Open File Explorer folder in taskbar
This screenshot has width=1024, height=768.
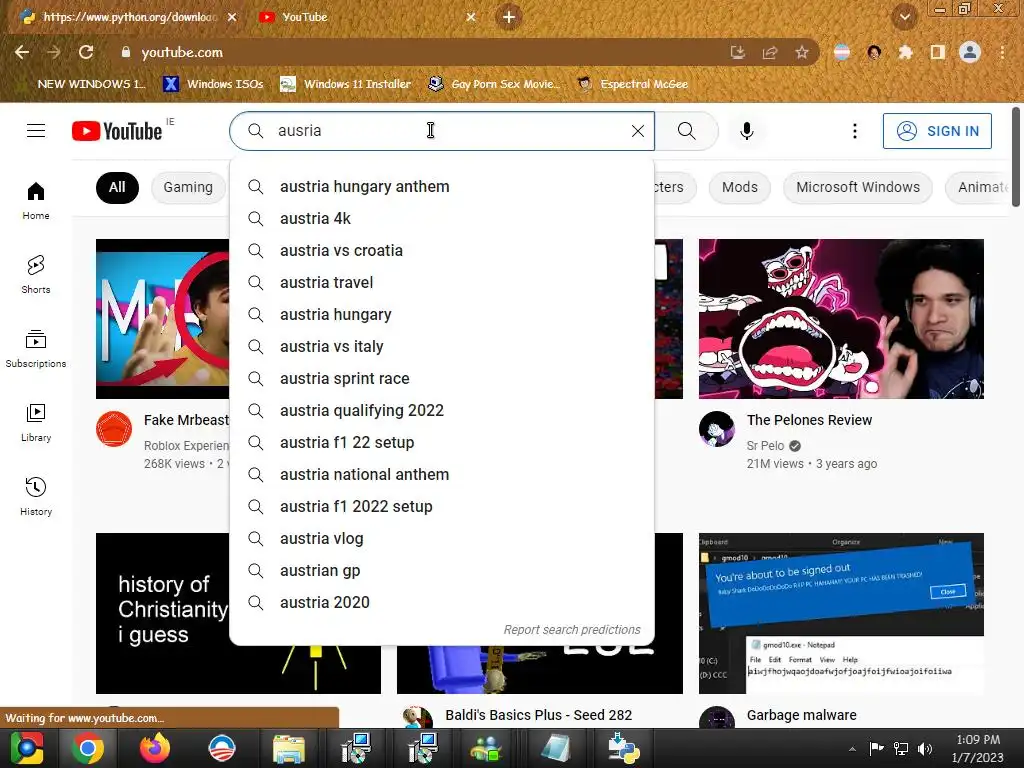point(289,748)
